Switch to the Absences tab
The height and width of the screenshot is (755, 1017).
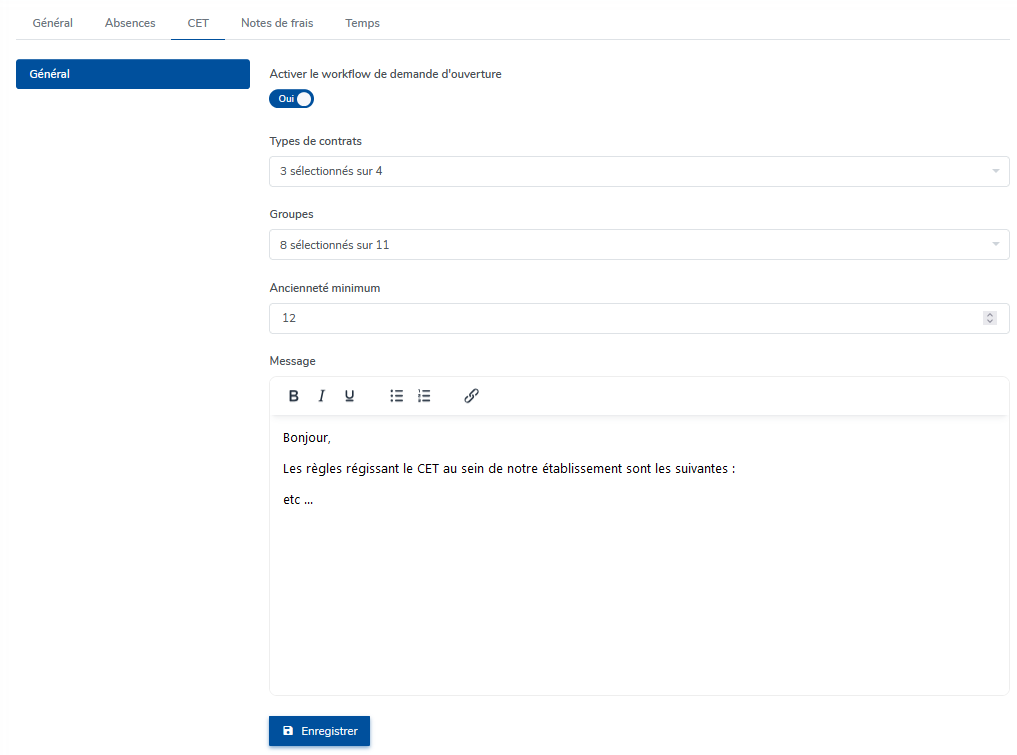130,23
